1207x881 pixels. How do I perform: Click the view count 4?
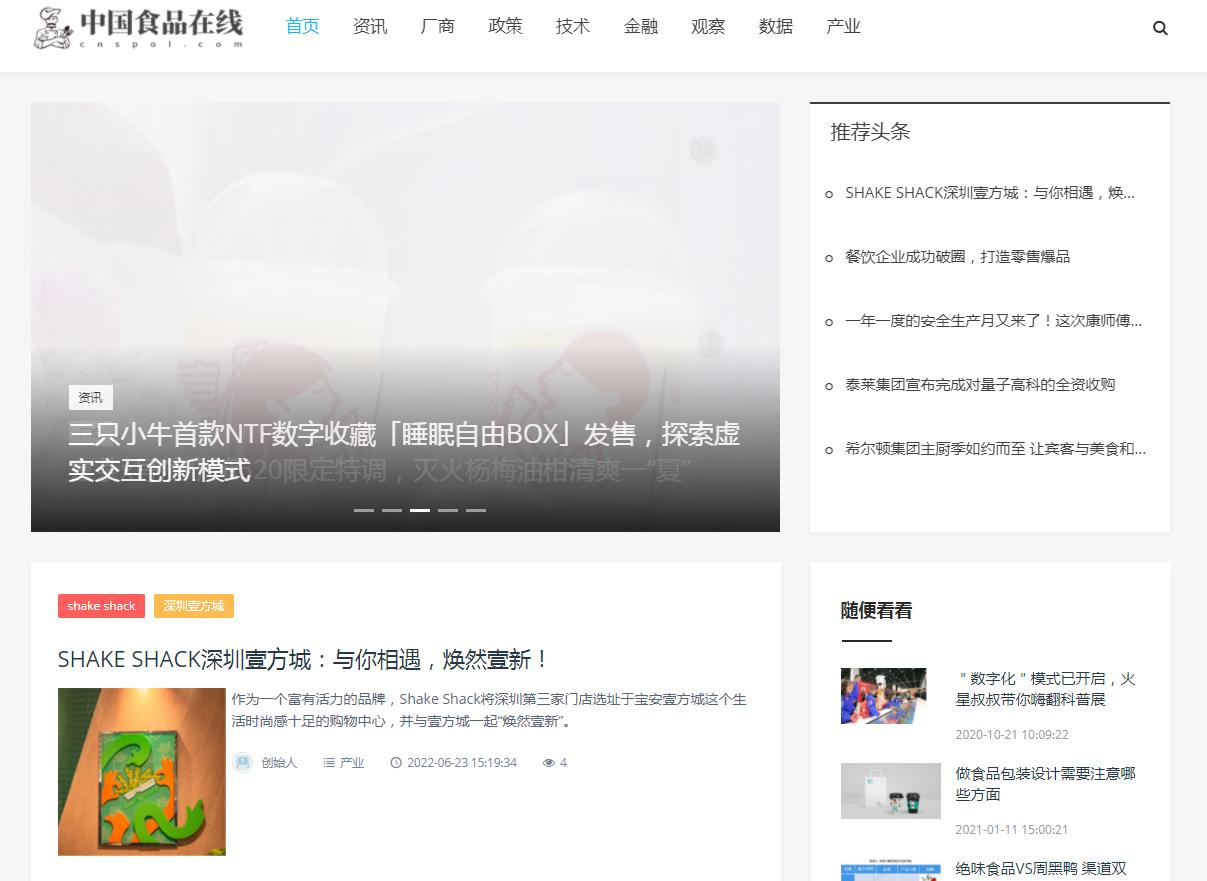[563, 763]
